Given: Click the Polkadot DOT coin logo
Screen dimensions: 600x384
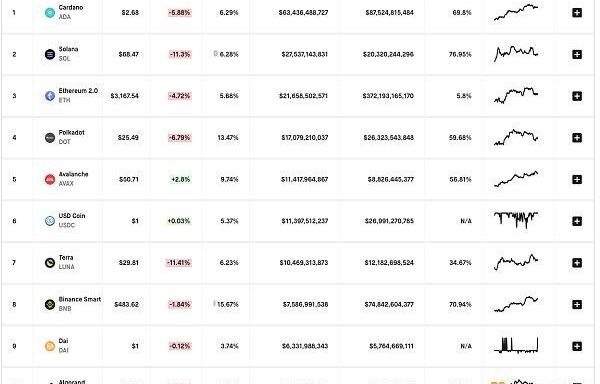Looking at the screenshot, I should 50,138.
